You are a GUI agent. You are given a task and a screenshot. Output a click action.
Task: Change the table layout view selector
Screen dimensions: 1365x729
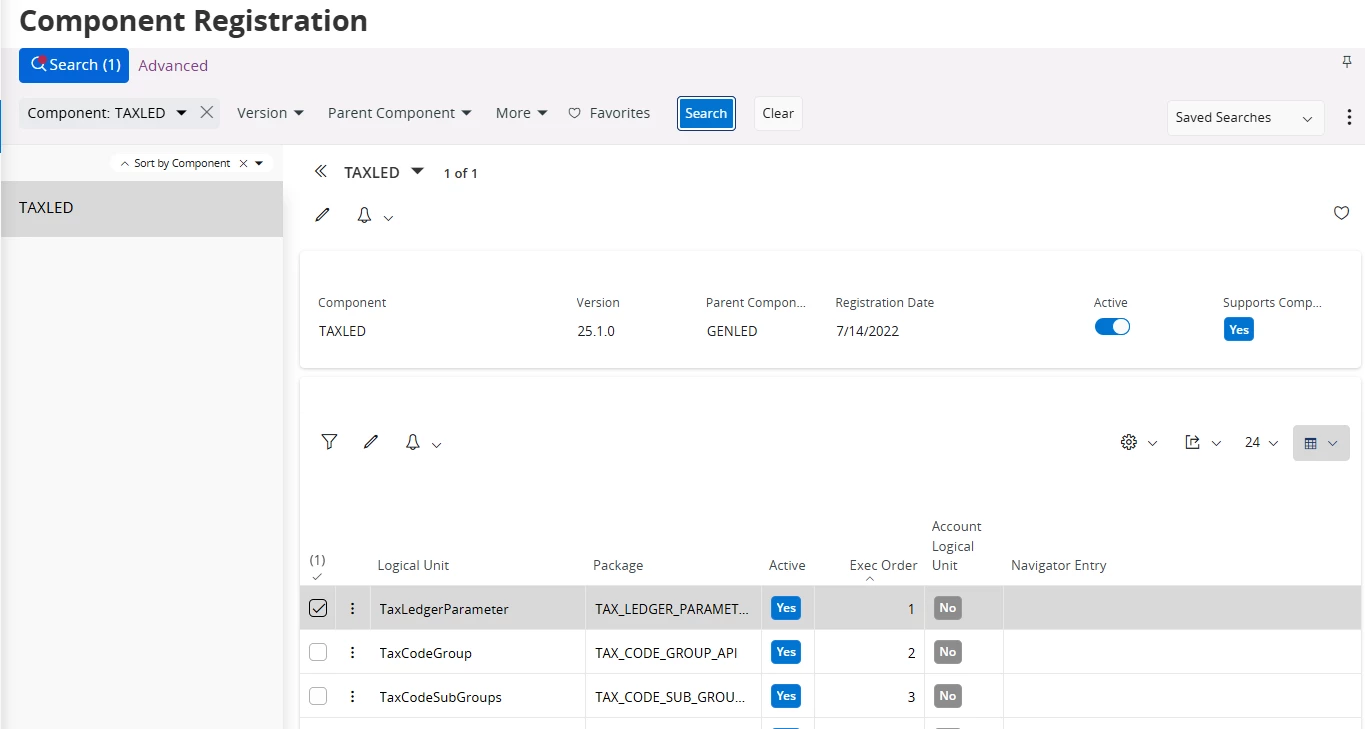pos(1321,443)
